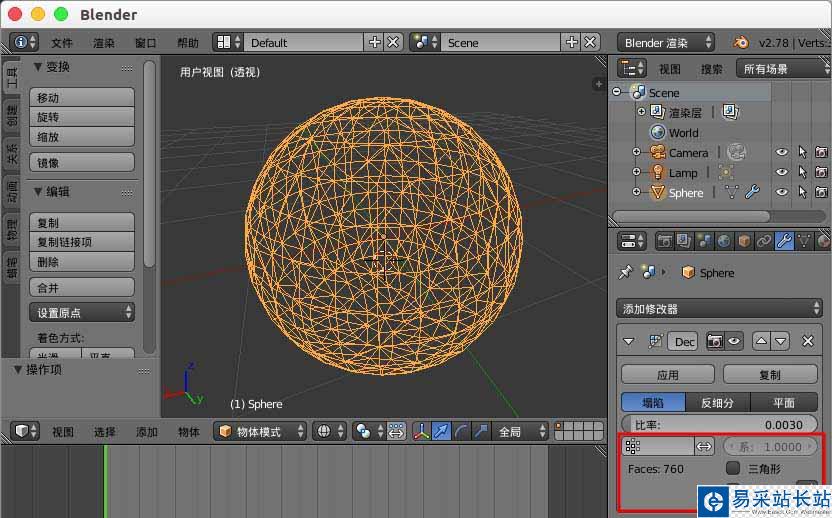Viewport: 832px width, 518px height.
Task: Open the 文件 menu
Action: pos(62,43)
